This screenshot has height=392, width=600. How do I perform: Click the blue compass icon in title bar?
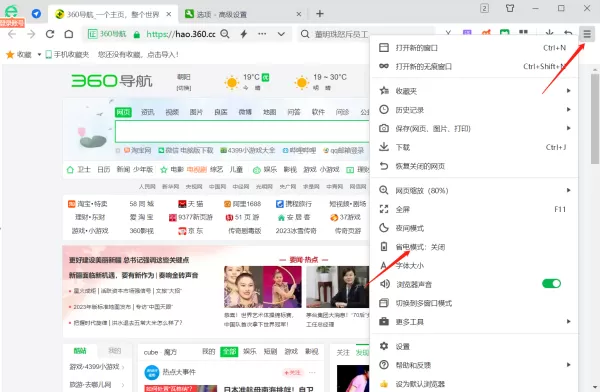coord(36,14)
